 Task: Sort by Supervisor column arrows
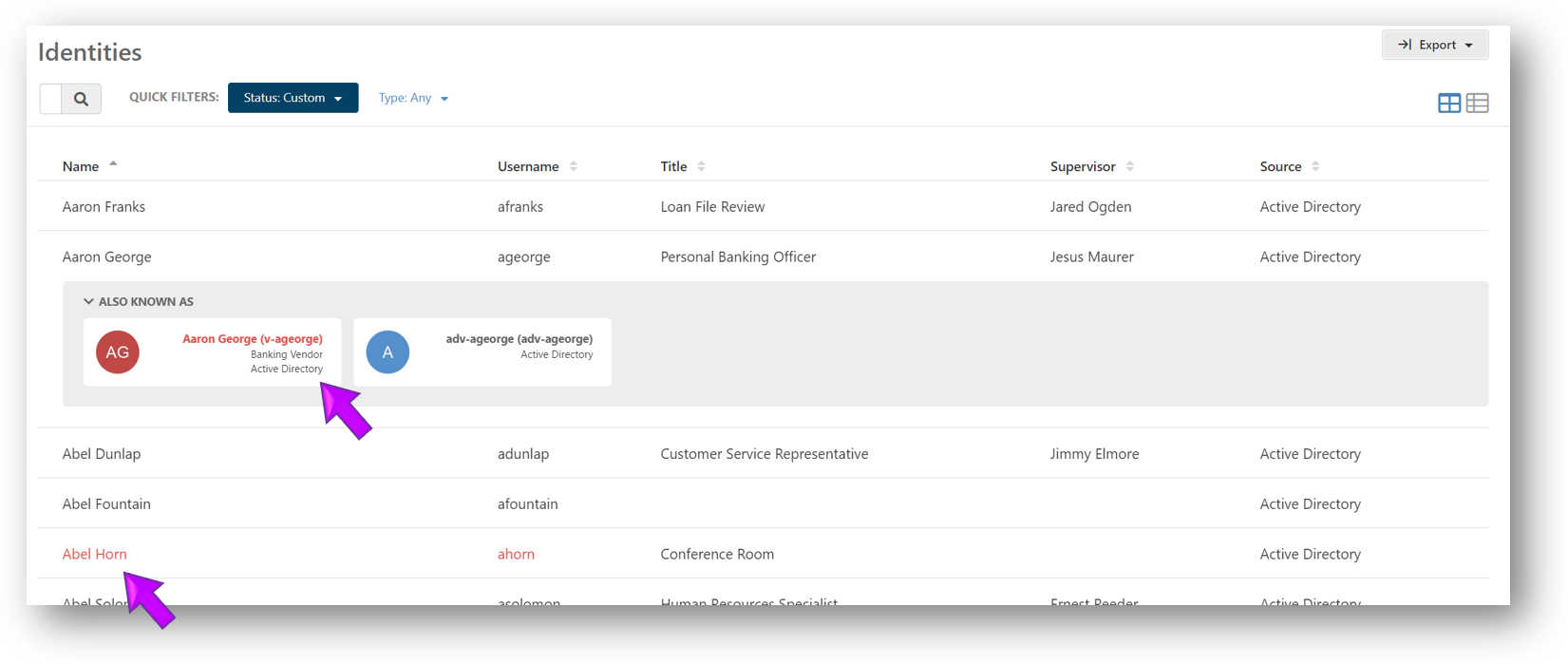point(1129,166)
